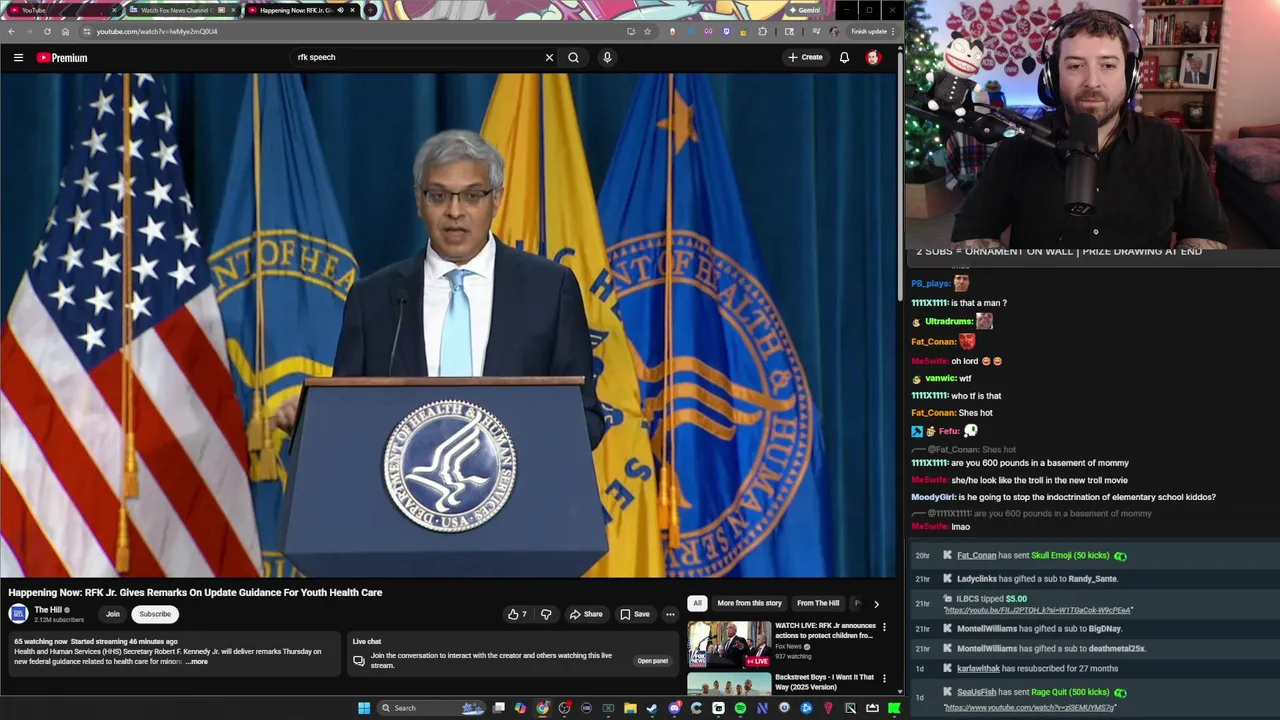Go back with browser back arrow
The image size is (1280, 720).
click(11, 31)
